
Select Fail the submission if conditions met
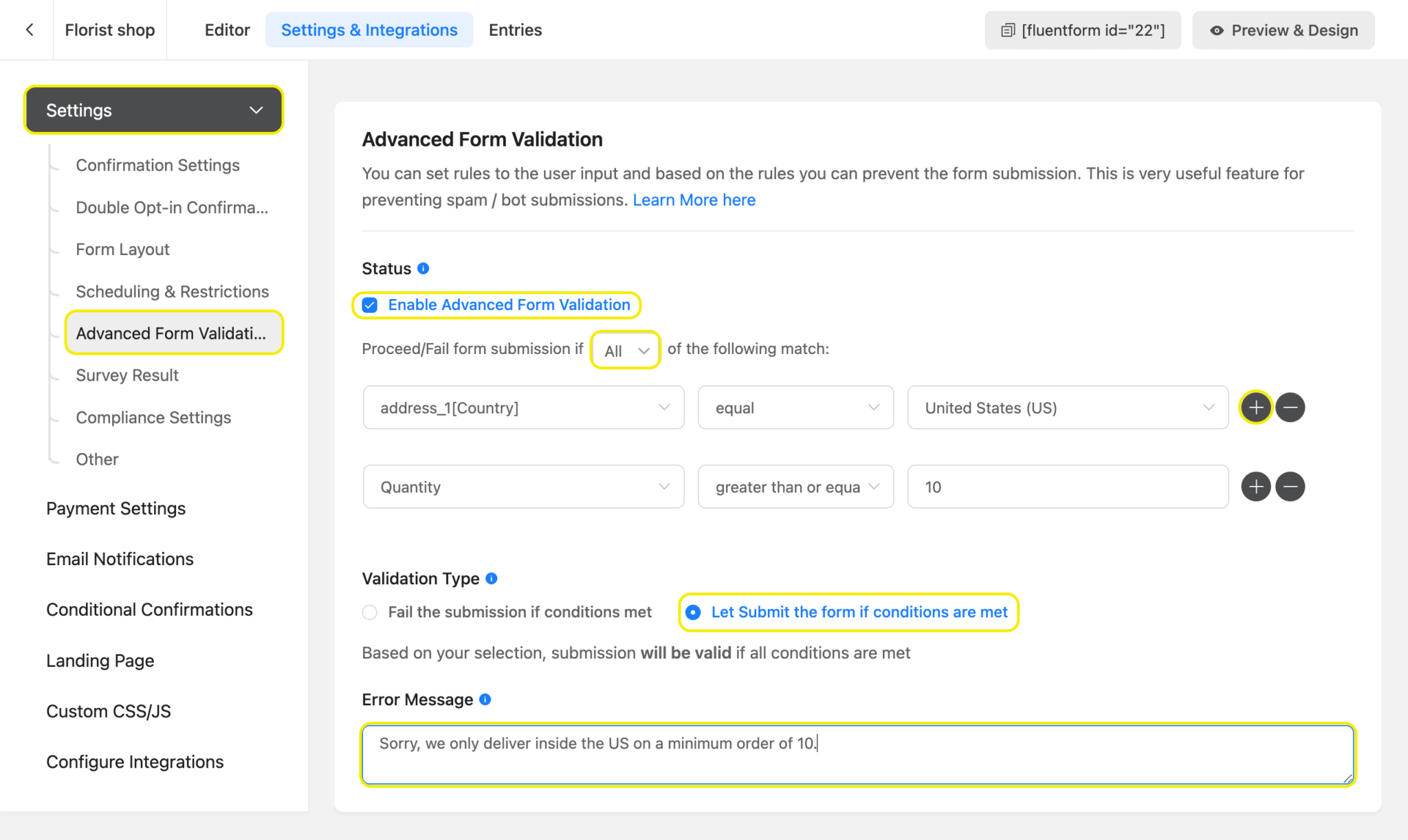tap(369, 612)
